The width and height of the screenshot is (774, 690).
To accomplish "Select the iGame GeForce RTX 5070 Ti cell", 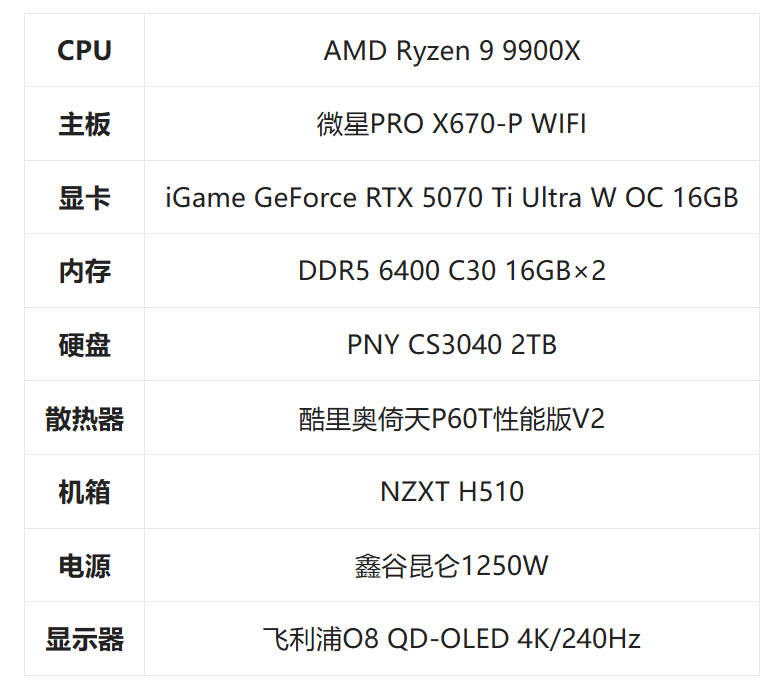I will click(451, 198).
